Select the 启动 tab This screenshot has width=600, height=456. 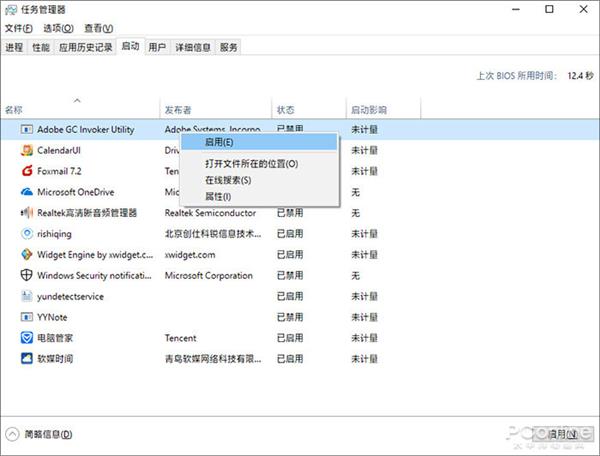[130, 46]
